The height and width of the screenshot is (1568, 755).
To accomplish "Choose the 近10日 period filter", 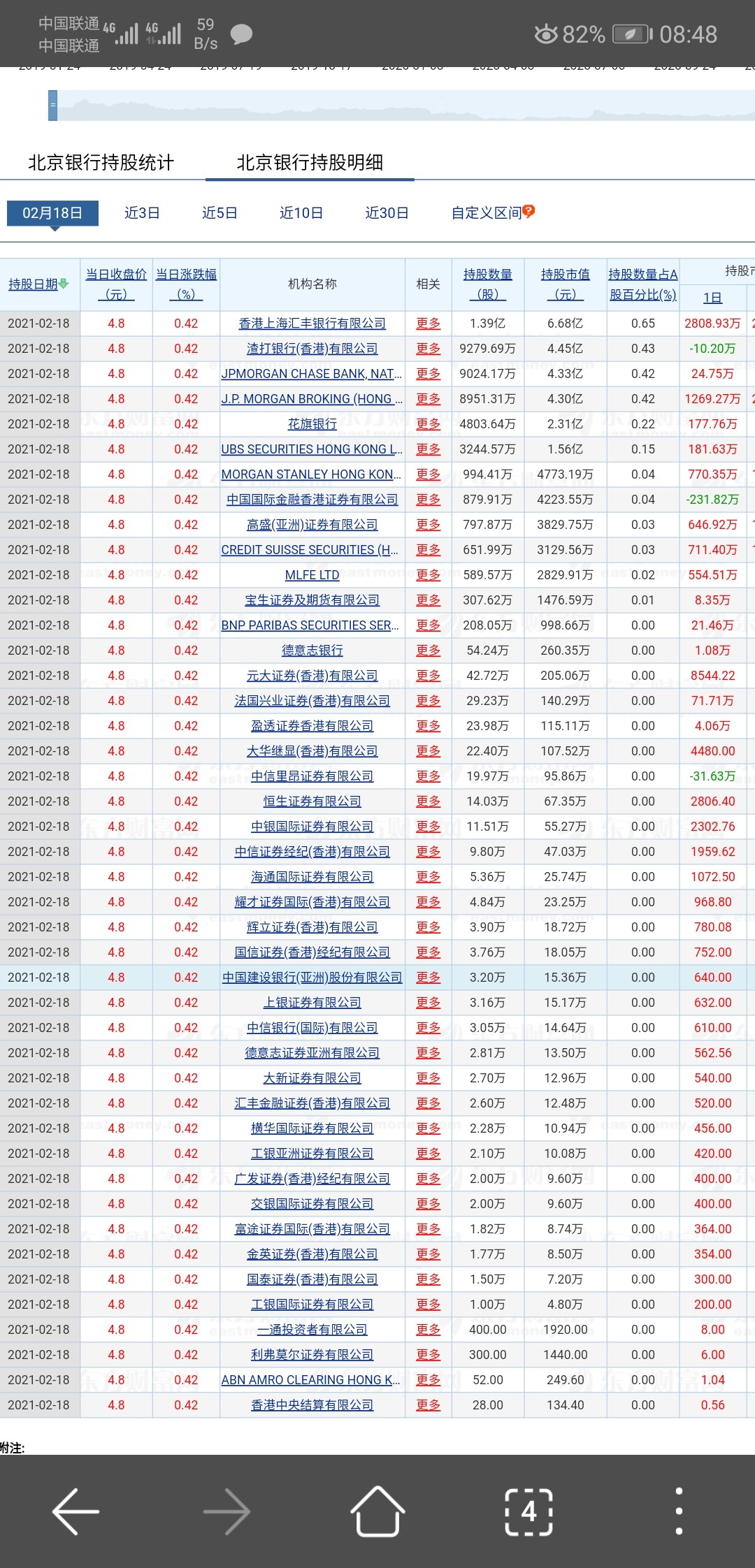I will coord(301,213).
